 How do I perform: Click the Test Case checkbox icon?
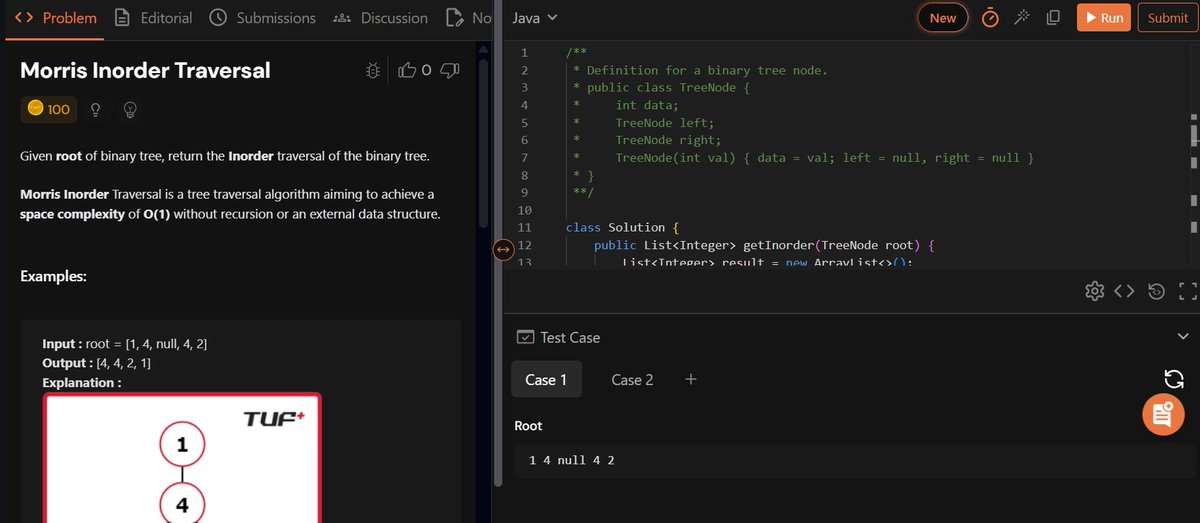coord(524,338)
